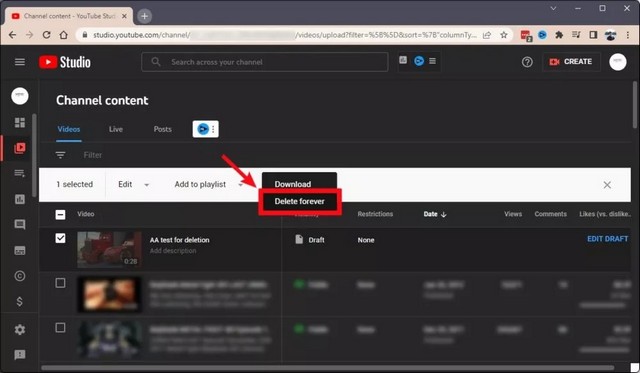640x373 pixels.
Task: Sort by the Date column
Action: [435, 214]
